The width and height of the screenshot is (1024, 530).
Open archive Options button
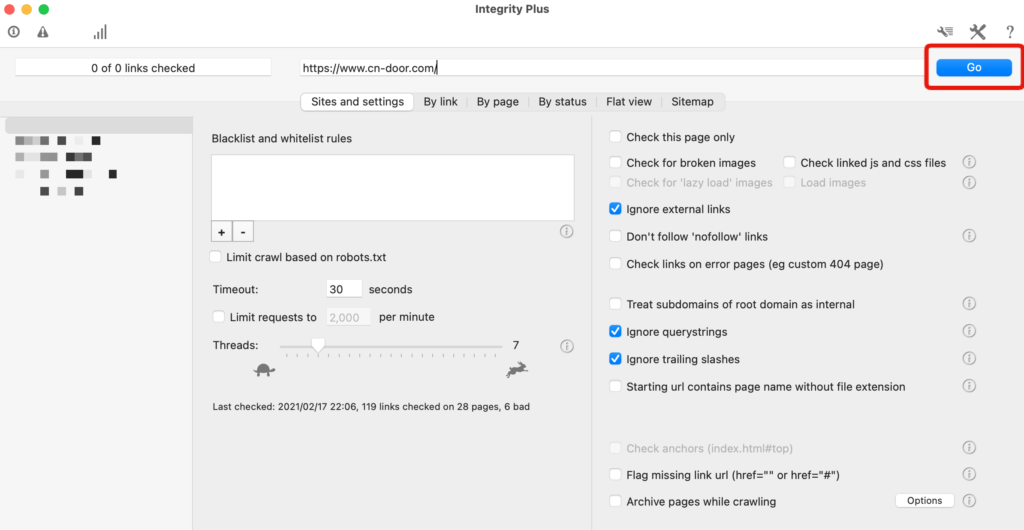tap(924, 501)
